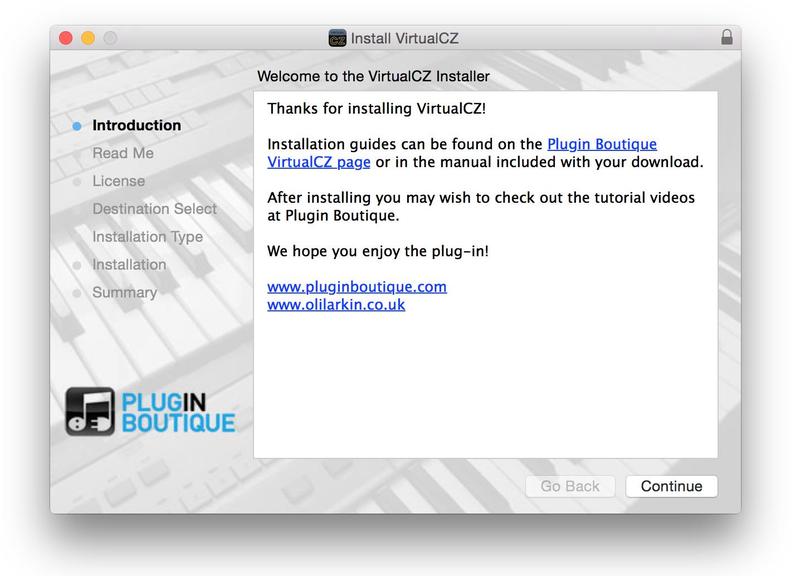
Task: Select the Introduction step in sidebar
Action: click(x=137, y=125)
